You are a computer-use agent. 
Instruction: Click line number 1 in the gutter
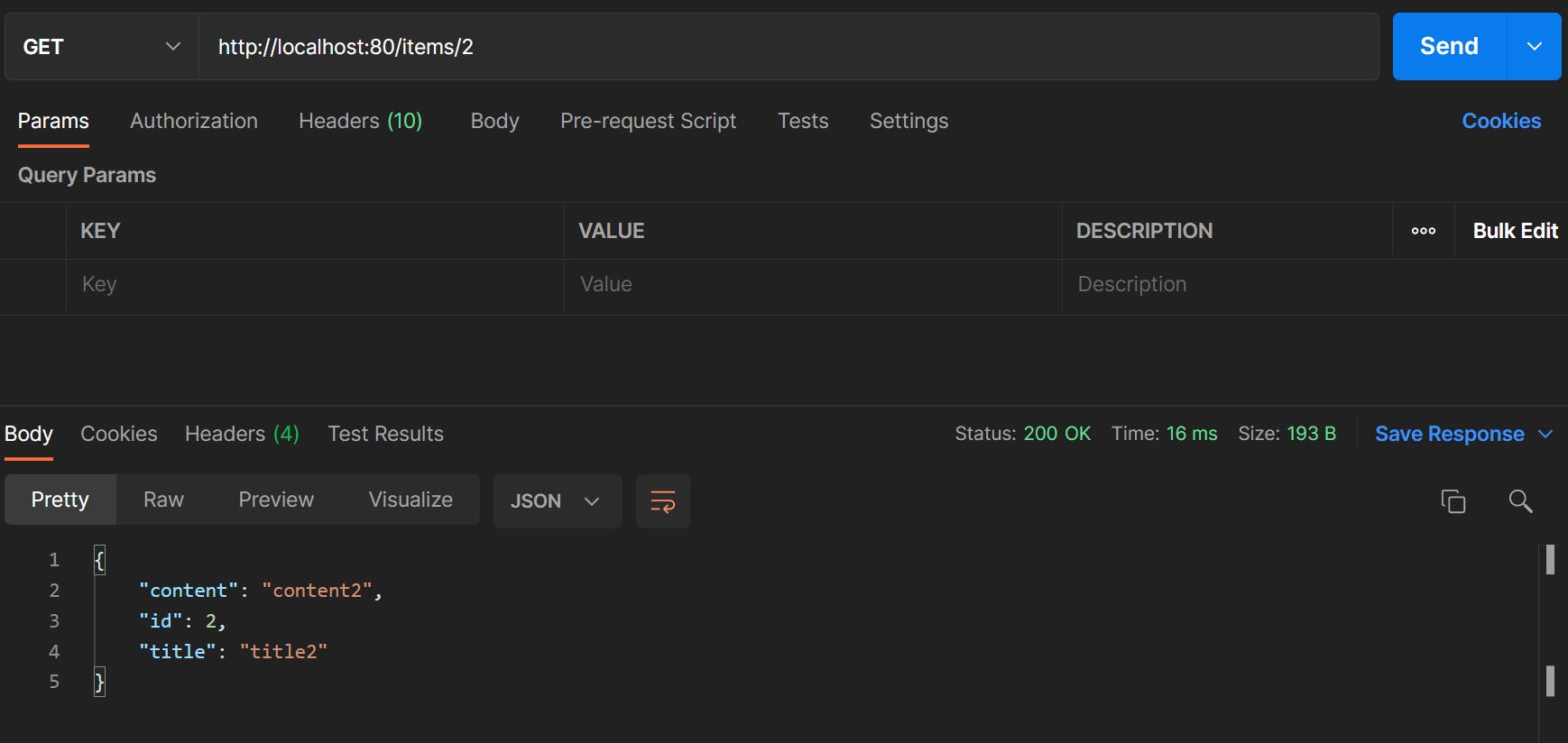pos(54,560)
